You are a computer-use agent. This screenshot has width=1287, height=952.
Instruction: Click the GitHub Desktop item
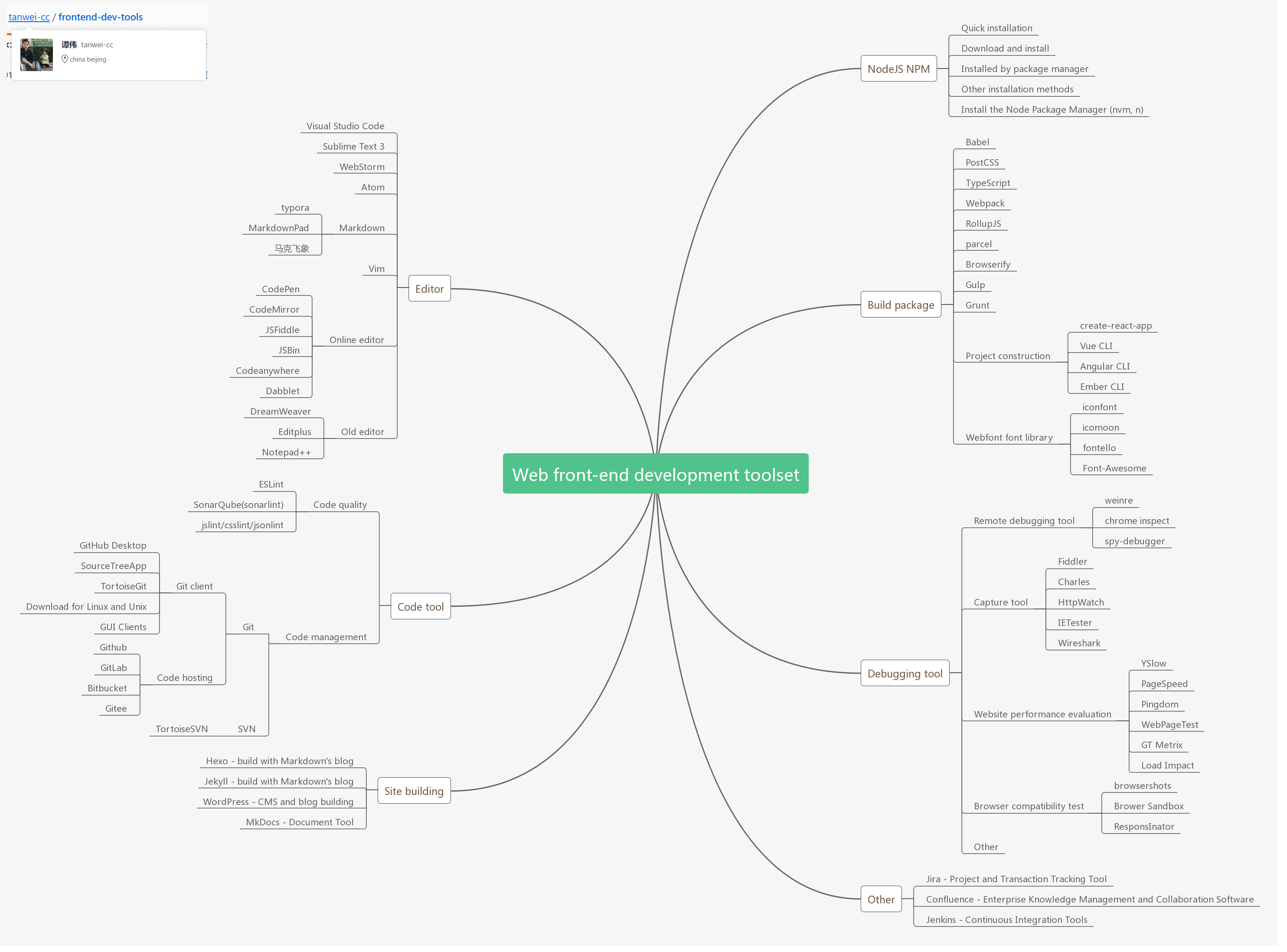(114, 549)
